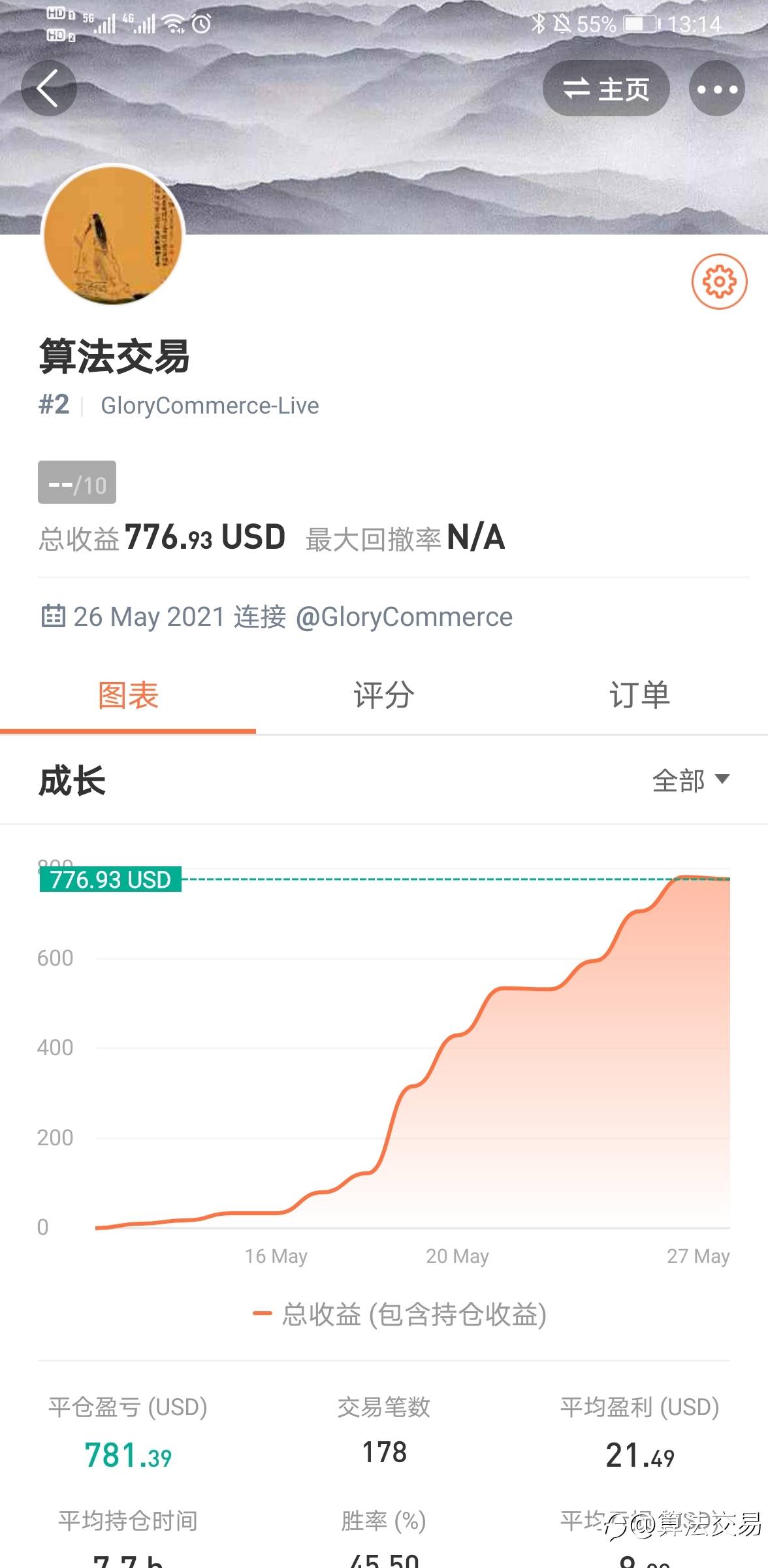Tap the muted notification bell icon
This screenshot has width=768, height=1568.
click(x=562, y=24)
